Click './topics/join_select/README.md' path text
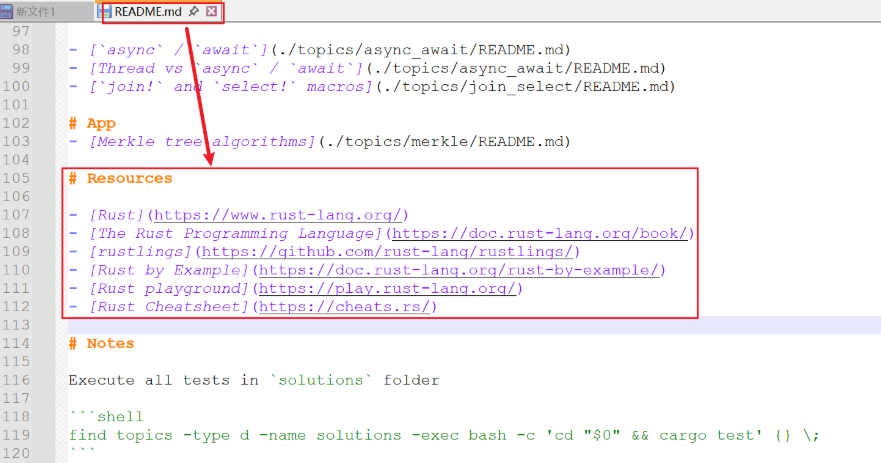 (x=525, y=87)
